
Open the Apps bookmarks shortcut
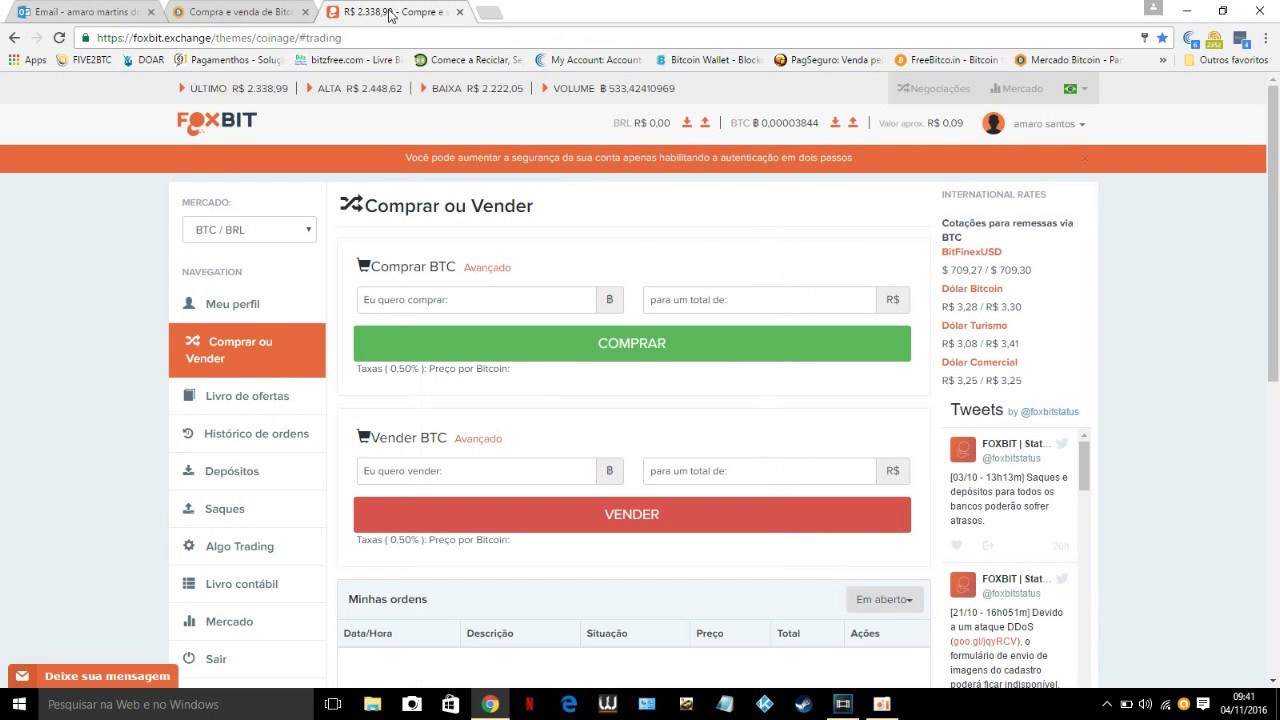click(27, 60)
